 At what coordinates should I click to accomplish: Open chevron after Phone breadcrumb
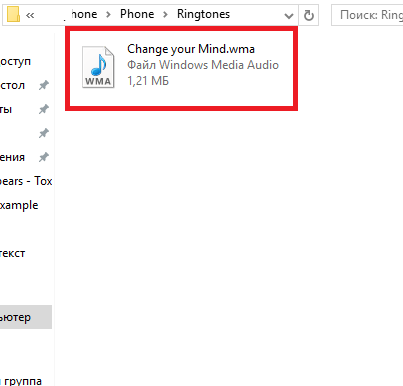tap(165, 15)
